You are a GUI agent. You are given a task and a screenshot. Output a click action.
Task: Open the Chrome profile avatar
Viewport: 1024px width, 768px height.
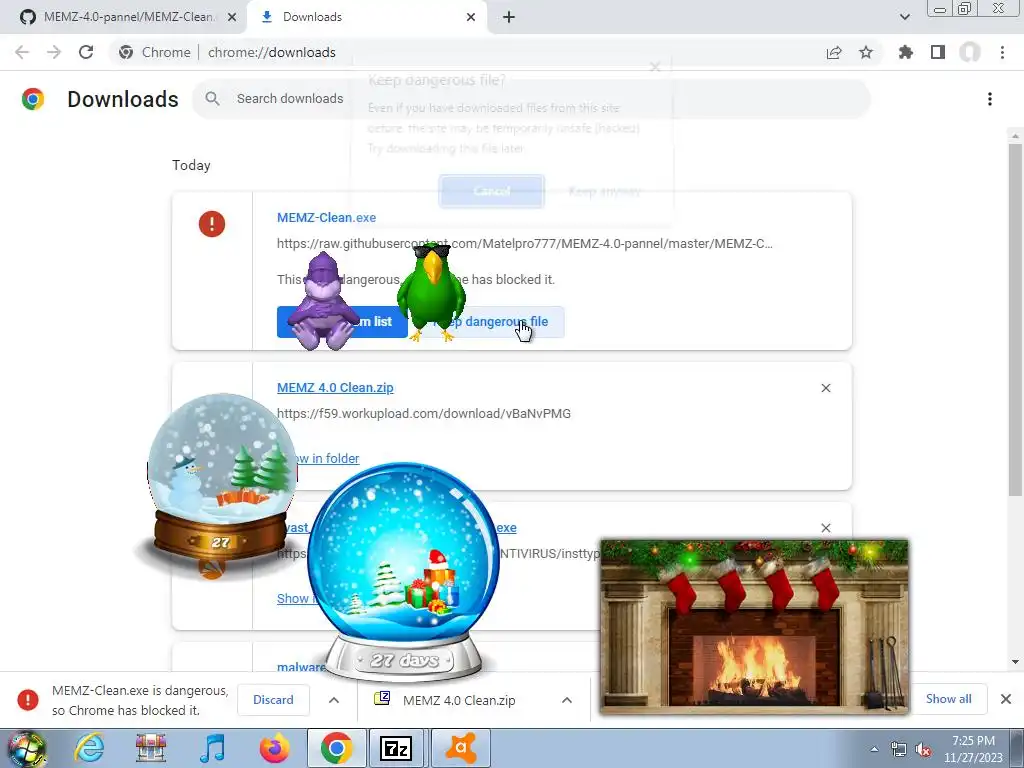(970, 52)
